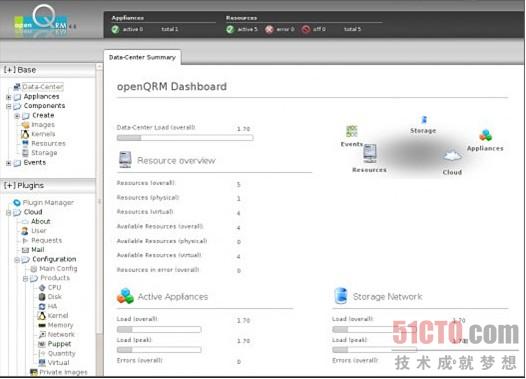This screenshot has height=379, width=526.
Task: Select the Data-Center Summary tab
Action: coord(142,57)
